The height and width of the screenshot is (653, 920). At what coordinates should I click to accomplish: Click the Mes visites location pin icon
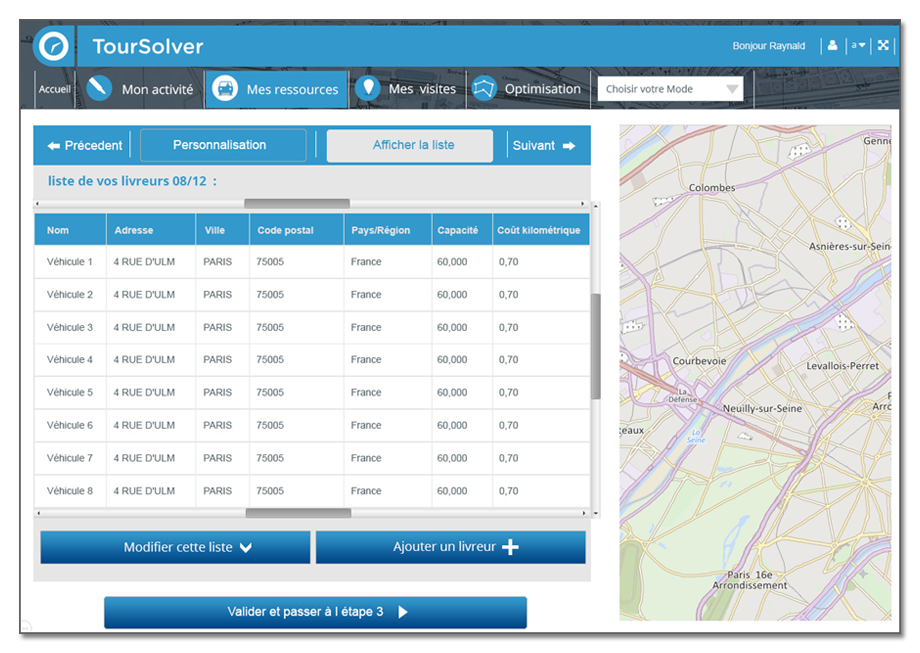[x=369, y=88]
